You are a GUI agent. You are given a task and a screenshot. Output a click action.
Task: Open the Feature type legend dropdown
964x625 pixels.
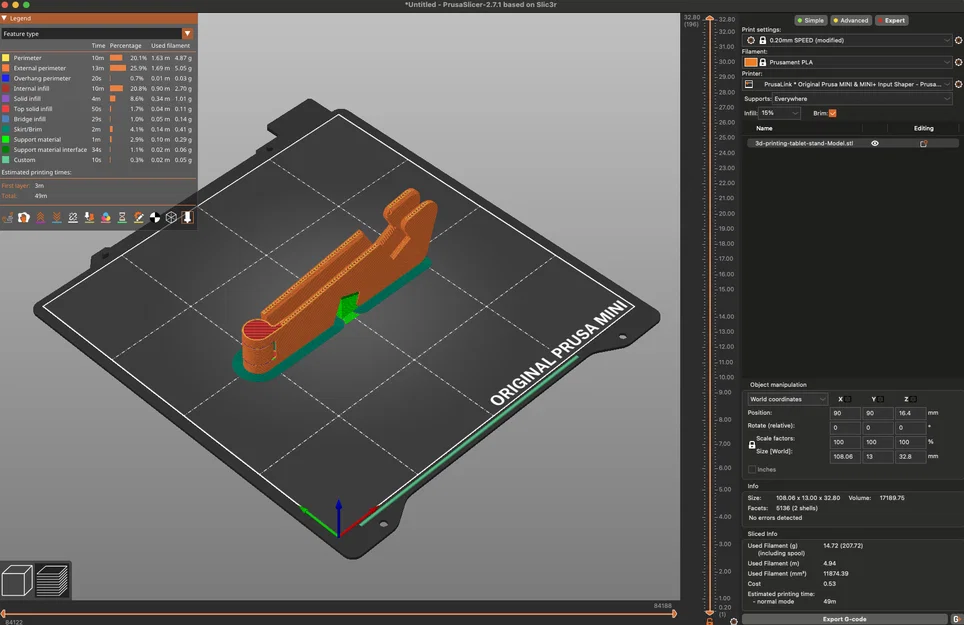click(x=97, y=34)
